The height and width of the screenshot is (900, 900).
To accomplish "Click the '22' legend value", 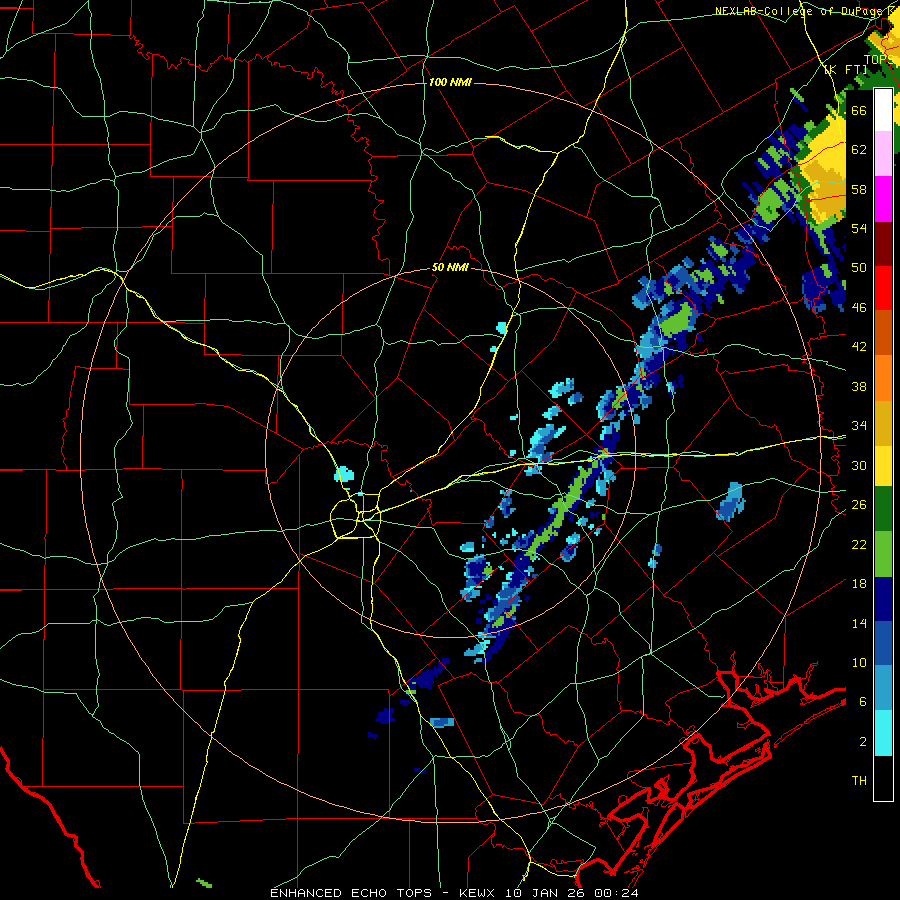I will click(x=859, y=544).
